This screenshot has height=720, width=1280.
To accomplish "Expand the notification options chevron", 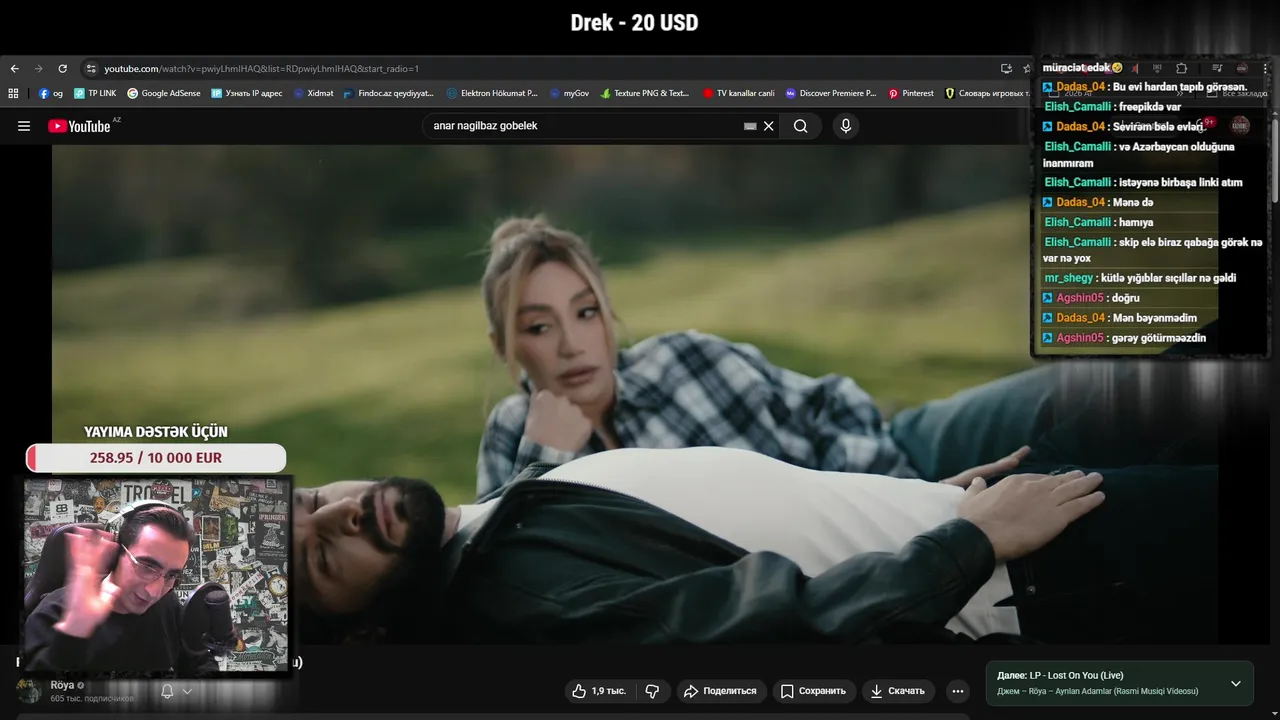I will pyautogui.click(x=187, y=691).
